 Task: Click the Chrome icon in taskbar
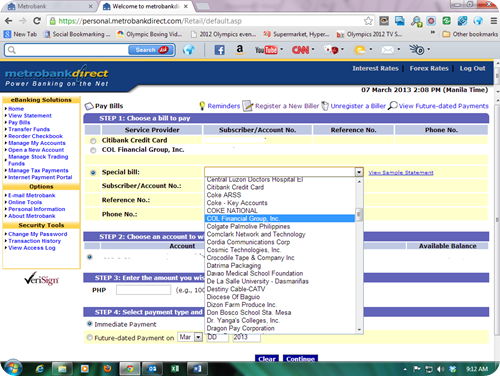[x=129, y=369]
